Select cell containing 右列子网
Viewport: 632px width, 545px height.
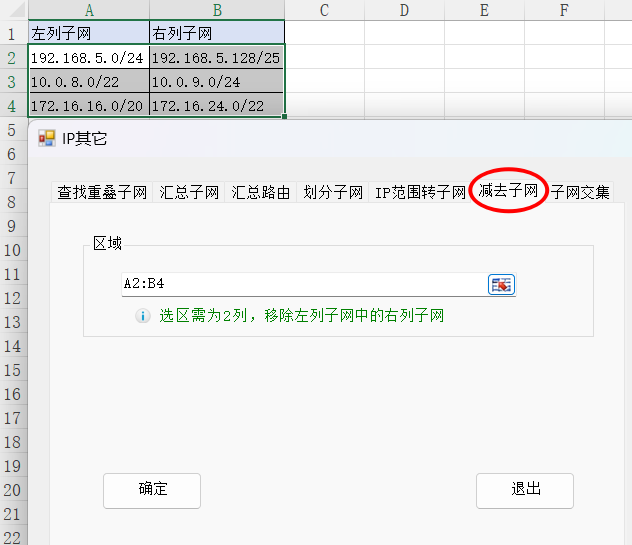(x=217, y=33)
